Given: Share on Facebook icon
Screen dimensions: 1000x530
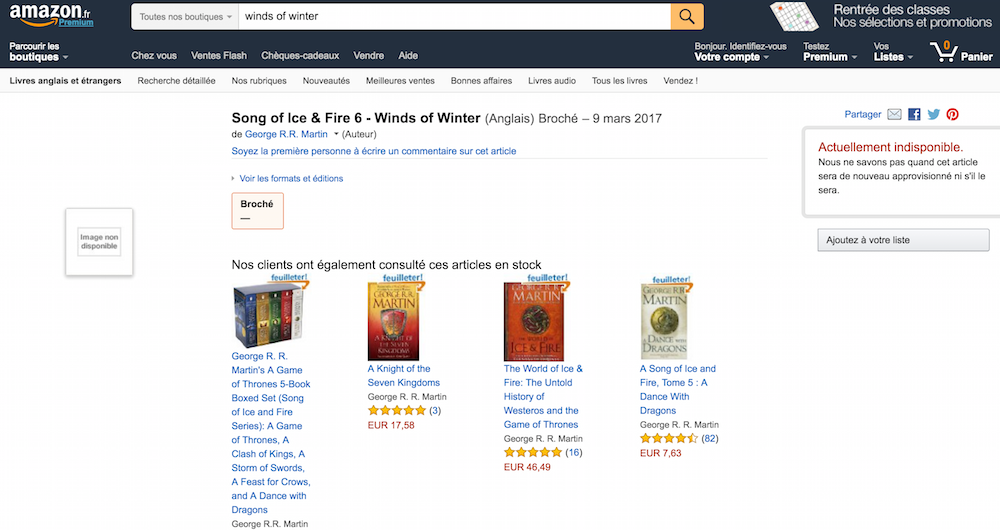Looking at the screenshot, I should [914, 114].
